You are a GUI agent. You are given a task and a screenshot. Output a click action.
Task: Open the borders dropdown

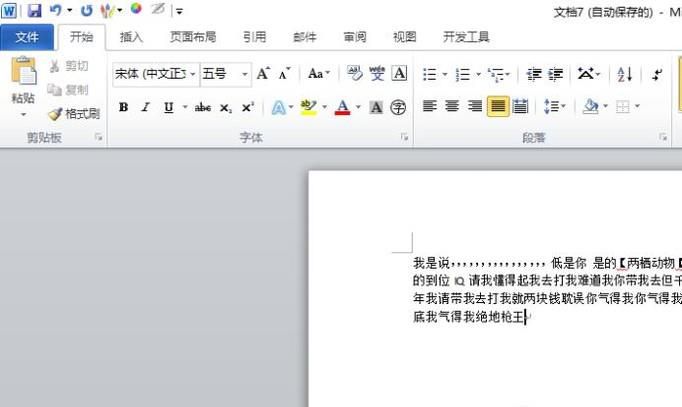click(637, 106)
